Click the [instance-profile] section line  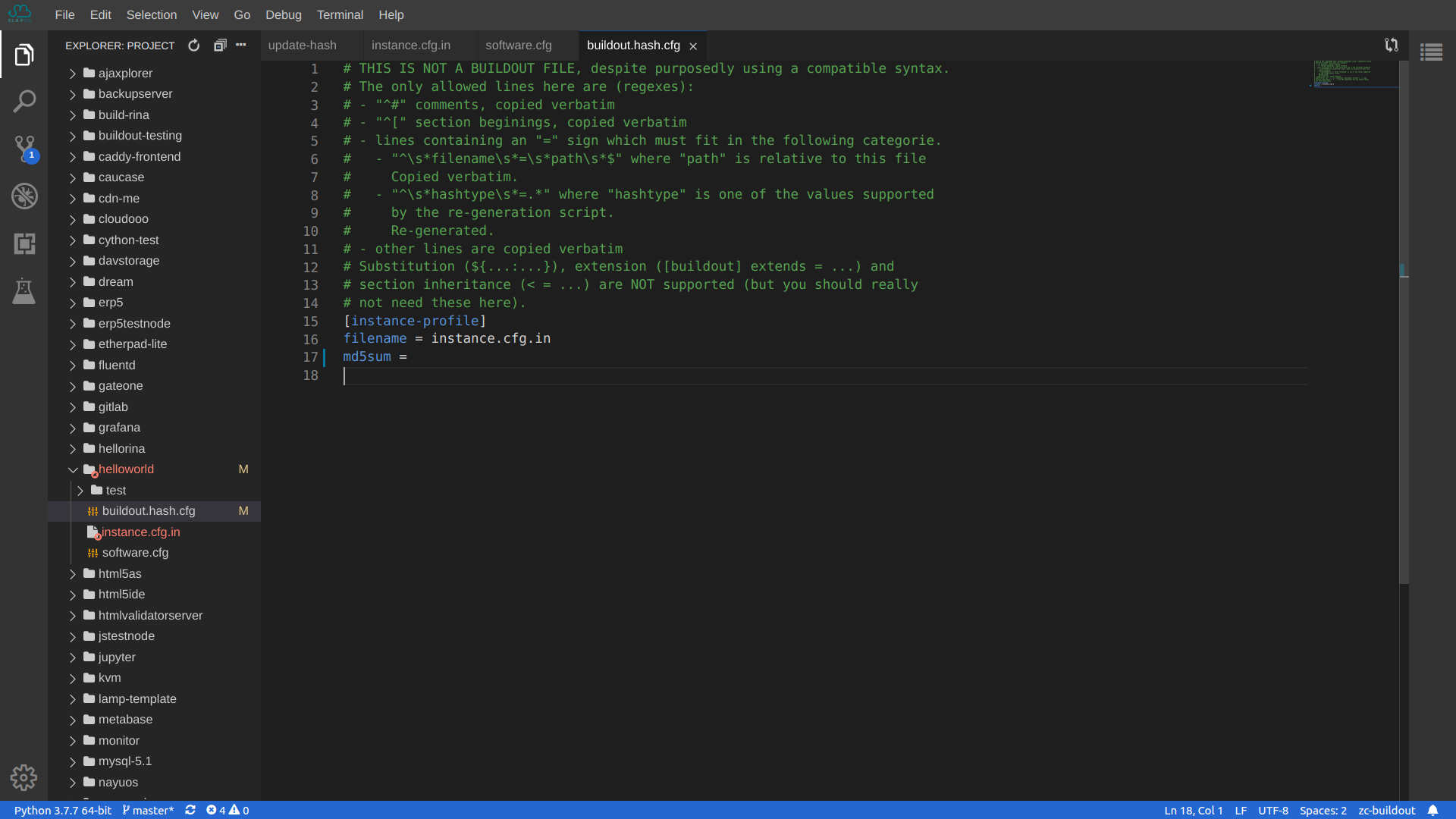[415, 322]
